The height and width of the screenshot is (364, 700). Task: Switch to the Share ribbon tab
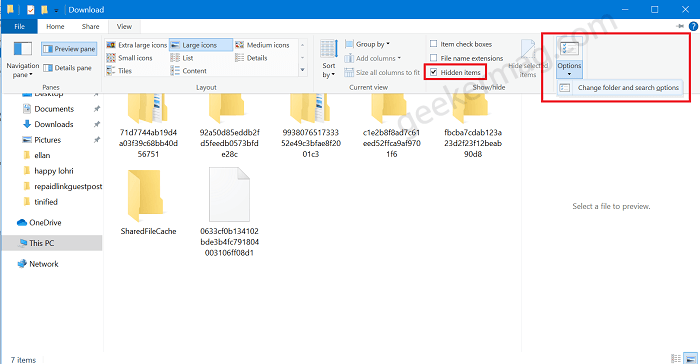[x=91, y=26]
